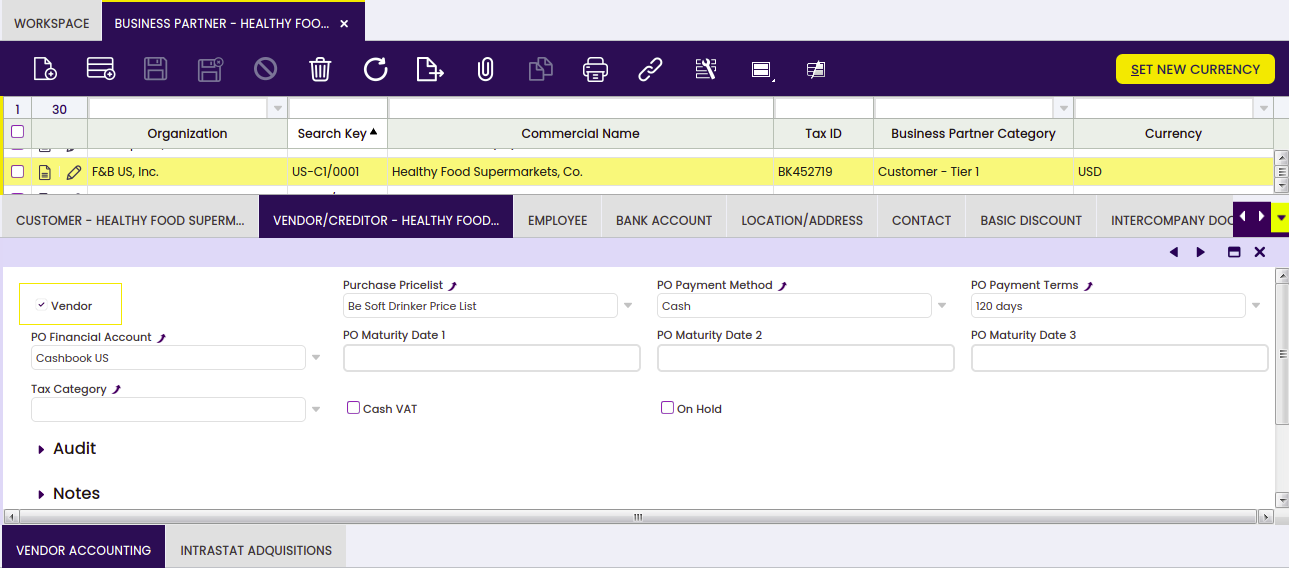Check the F&B US, Inc. row checkbox
This screenshot has width=1289, height=571.
tap(17, 172)
